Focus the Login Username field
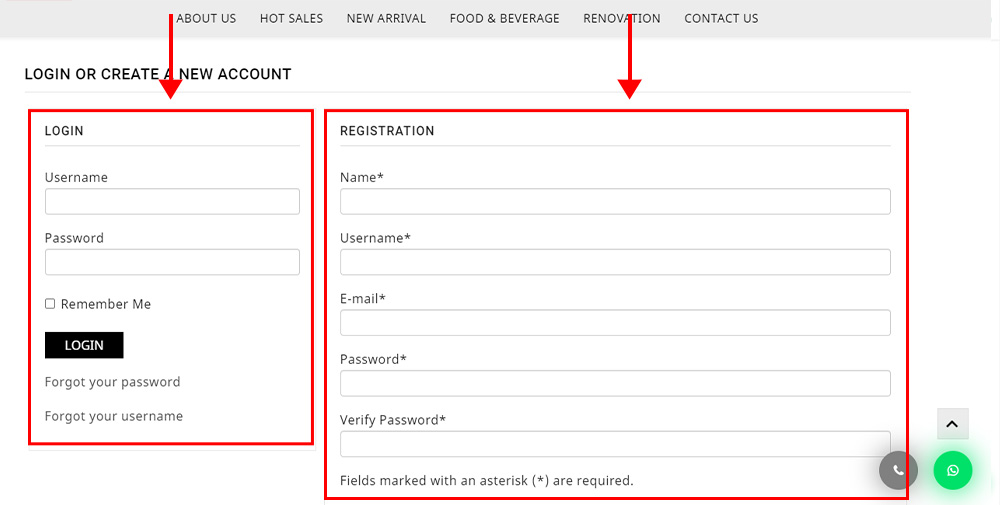1000x505 pixels. click(x=172, y=201)
